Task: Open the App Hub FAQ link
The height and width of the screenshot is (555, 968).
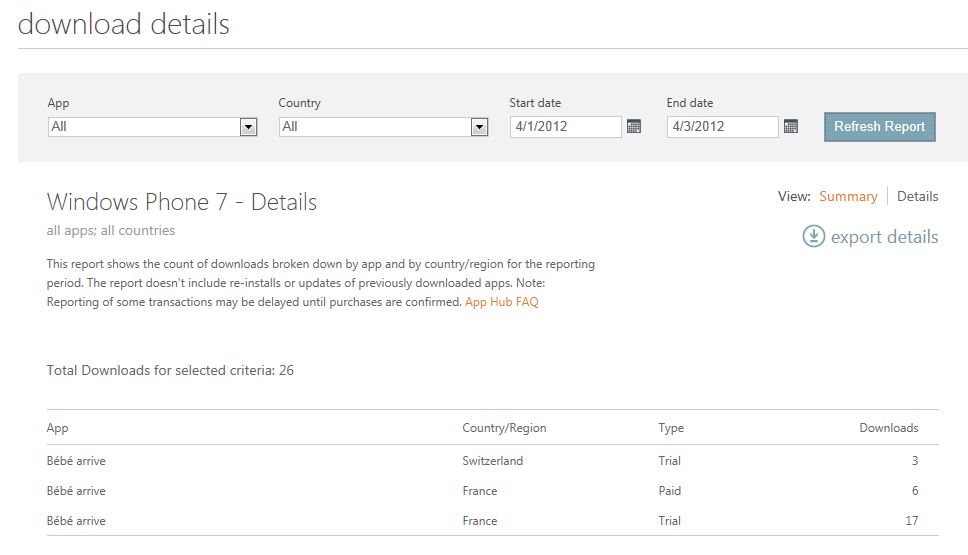Action: 501,302
